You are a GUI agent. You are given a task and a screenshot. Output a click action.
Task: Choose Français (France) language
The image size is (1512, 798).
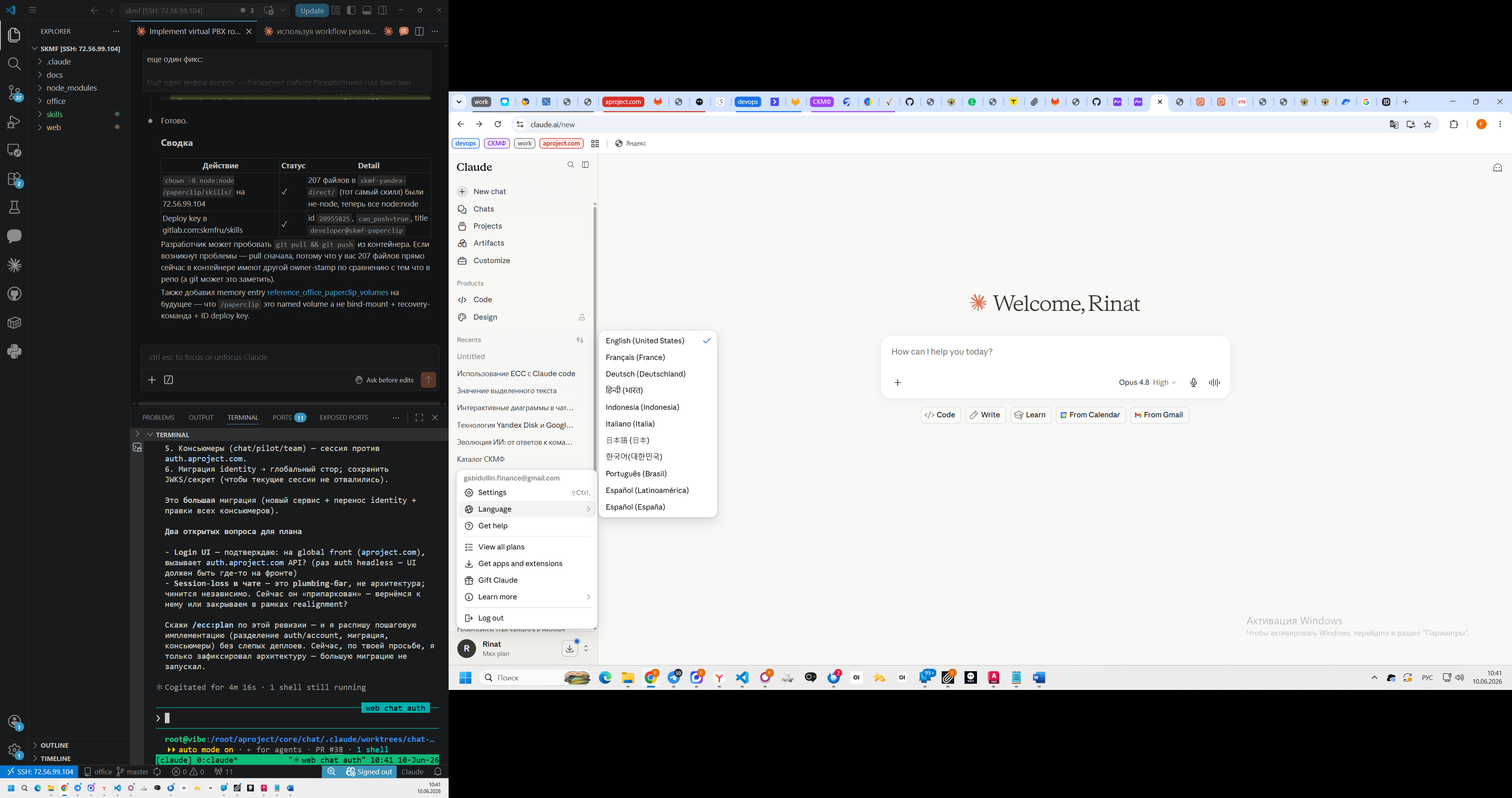pyautogui.click(x=658, y=357)
